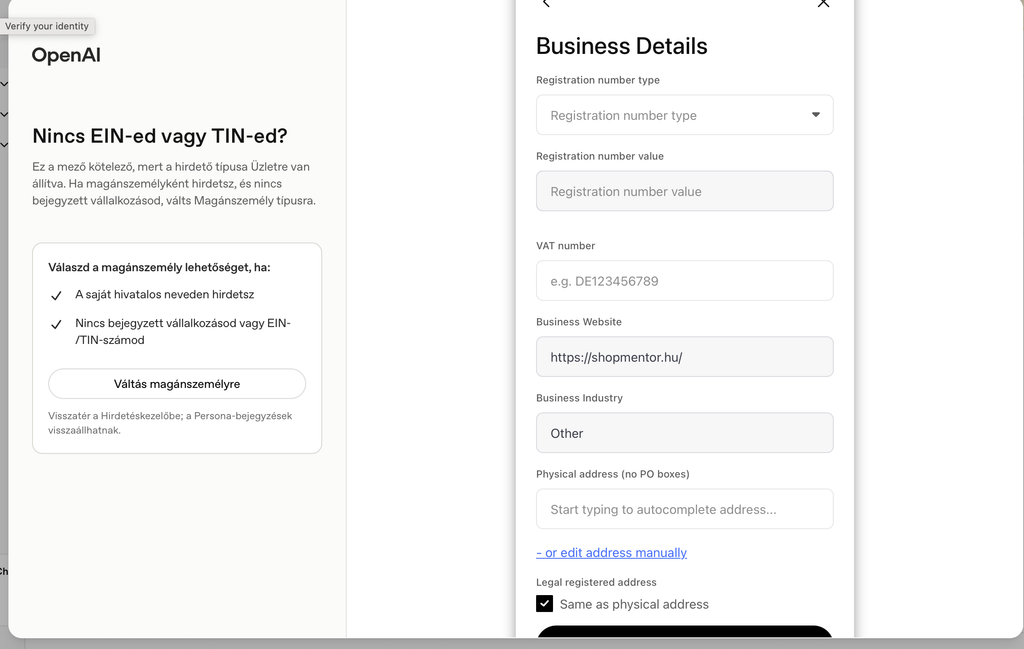Expand the first collapsed chevron at left edge
The height and width of the screenshot is (649, 1024).
(x=4, y=84)
